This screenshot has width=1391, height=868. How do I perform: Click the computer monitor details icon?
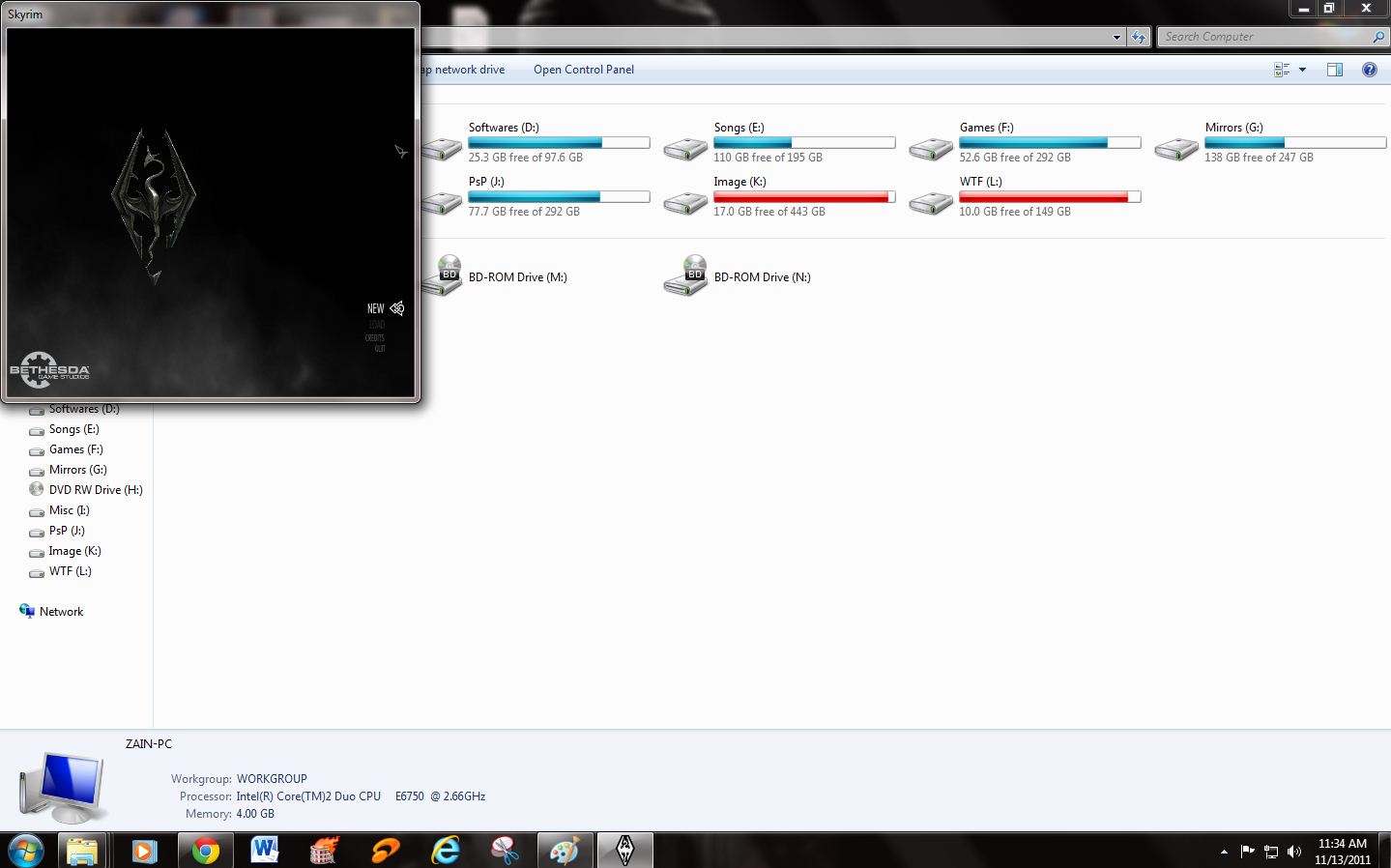coord(62,786)
